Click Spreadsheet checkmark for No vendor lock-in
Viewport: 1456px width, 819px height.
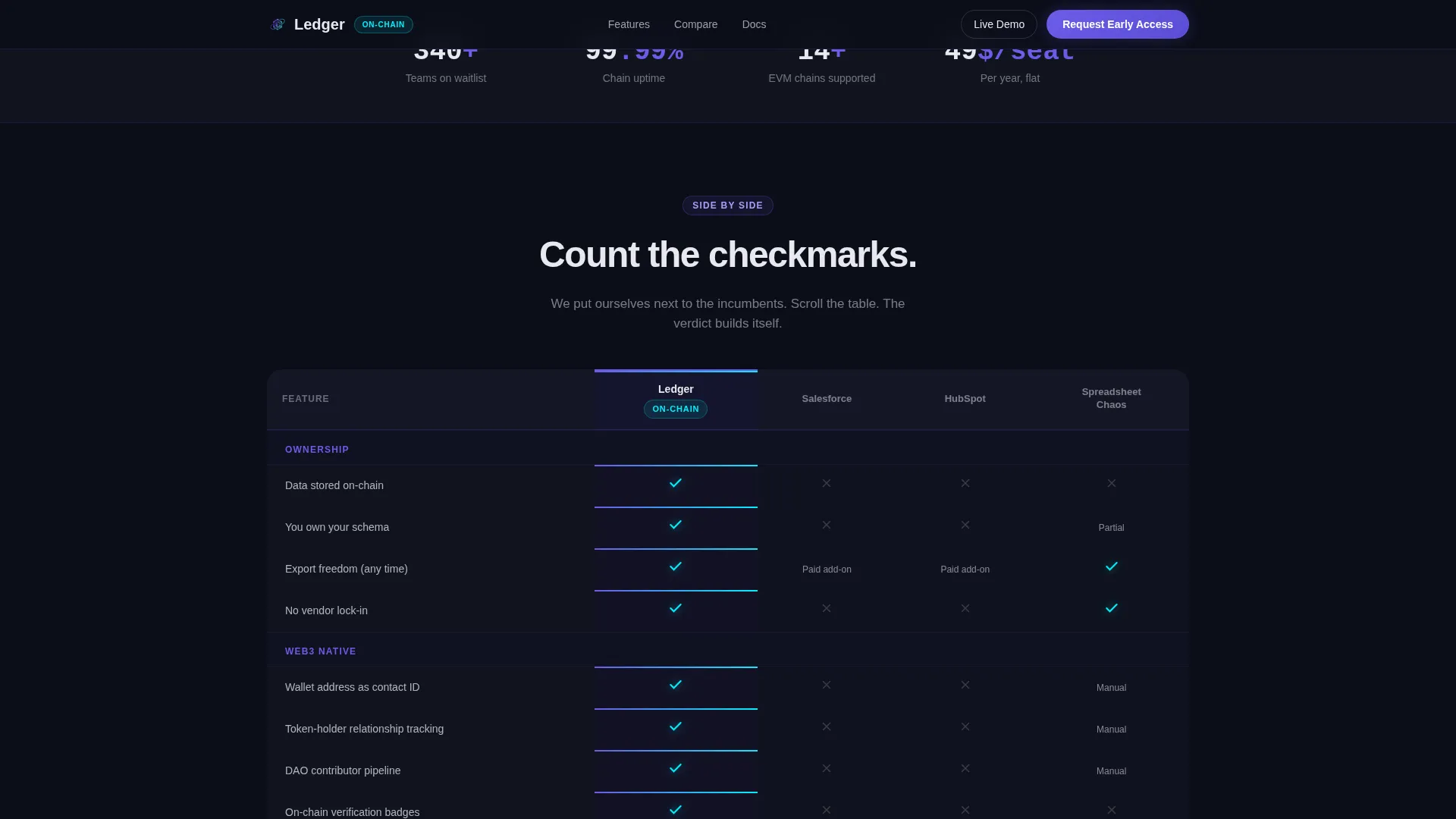tap(1112, 608)
